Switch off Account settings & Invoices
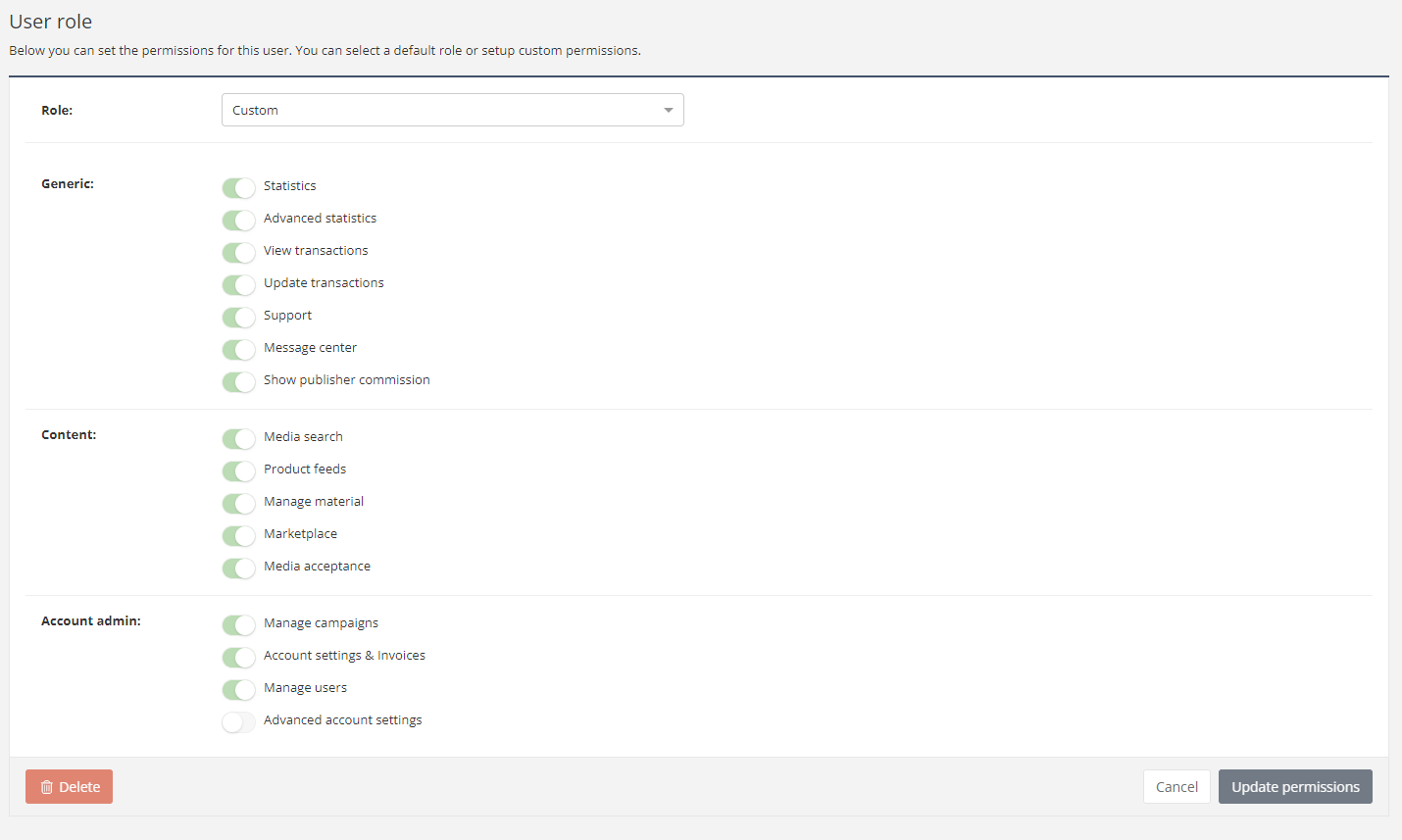 coord(238,657)
